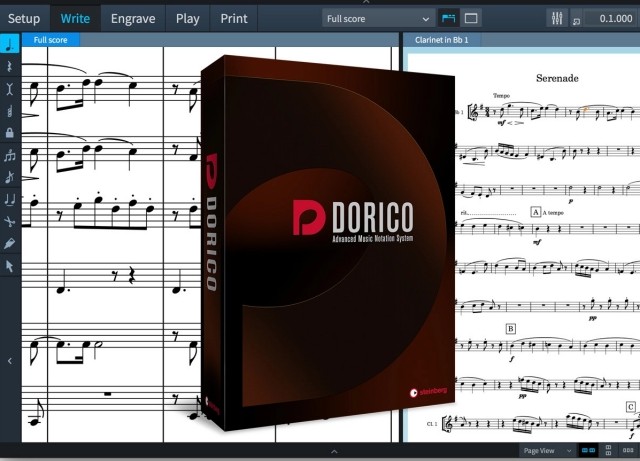Select the tie notes tool
This screenshot has width=640, height=461.
(10, 199)
